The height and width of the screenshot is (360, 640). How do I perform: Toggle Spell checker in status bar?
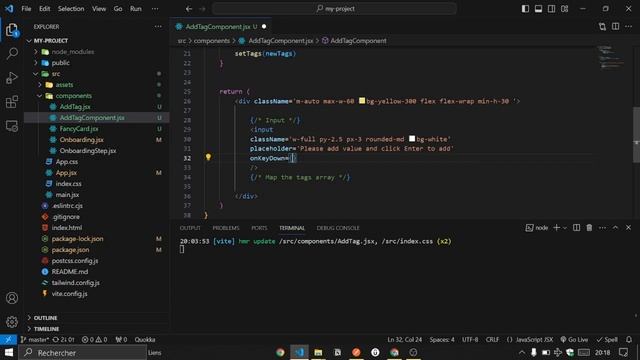607,340
